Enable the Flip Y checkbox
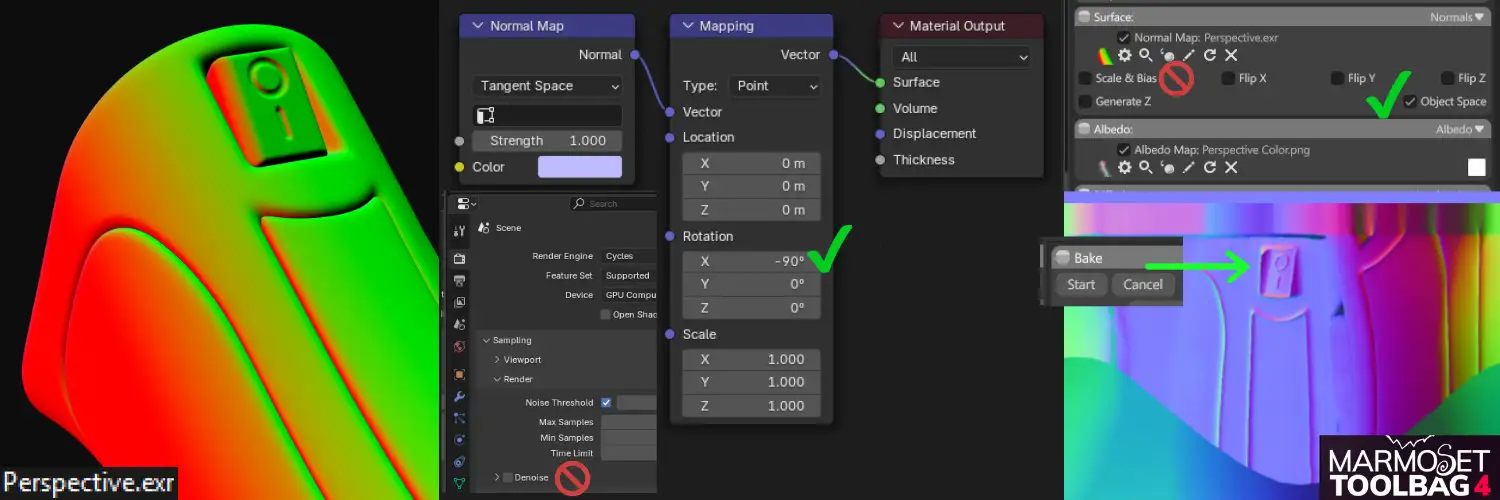Image resolution: width=1500 pixels, height=500 pixels. coord(1336,78)
